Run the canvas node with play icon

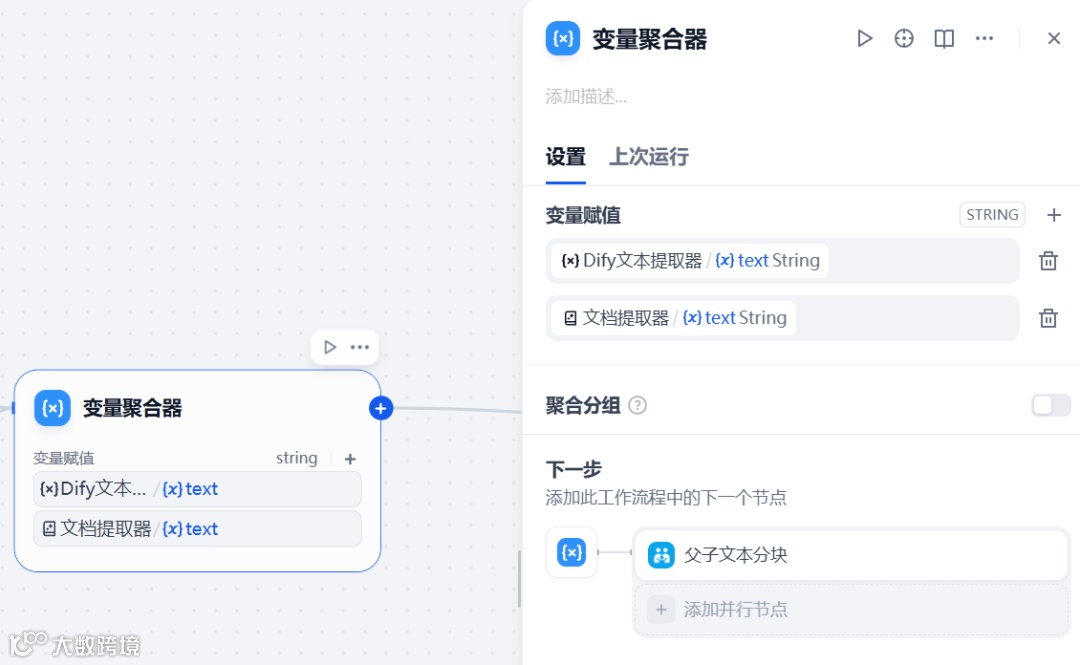coord(330,347)
